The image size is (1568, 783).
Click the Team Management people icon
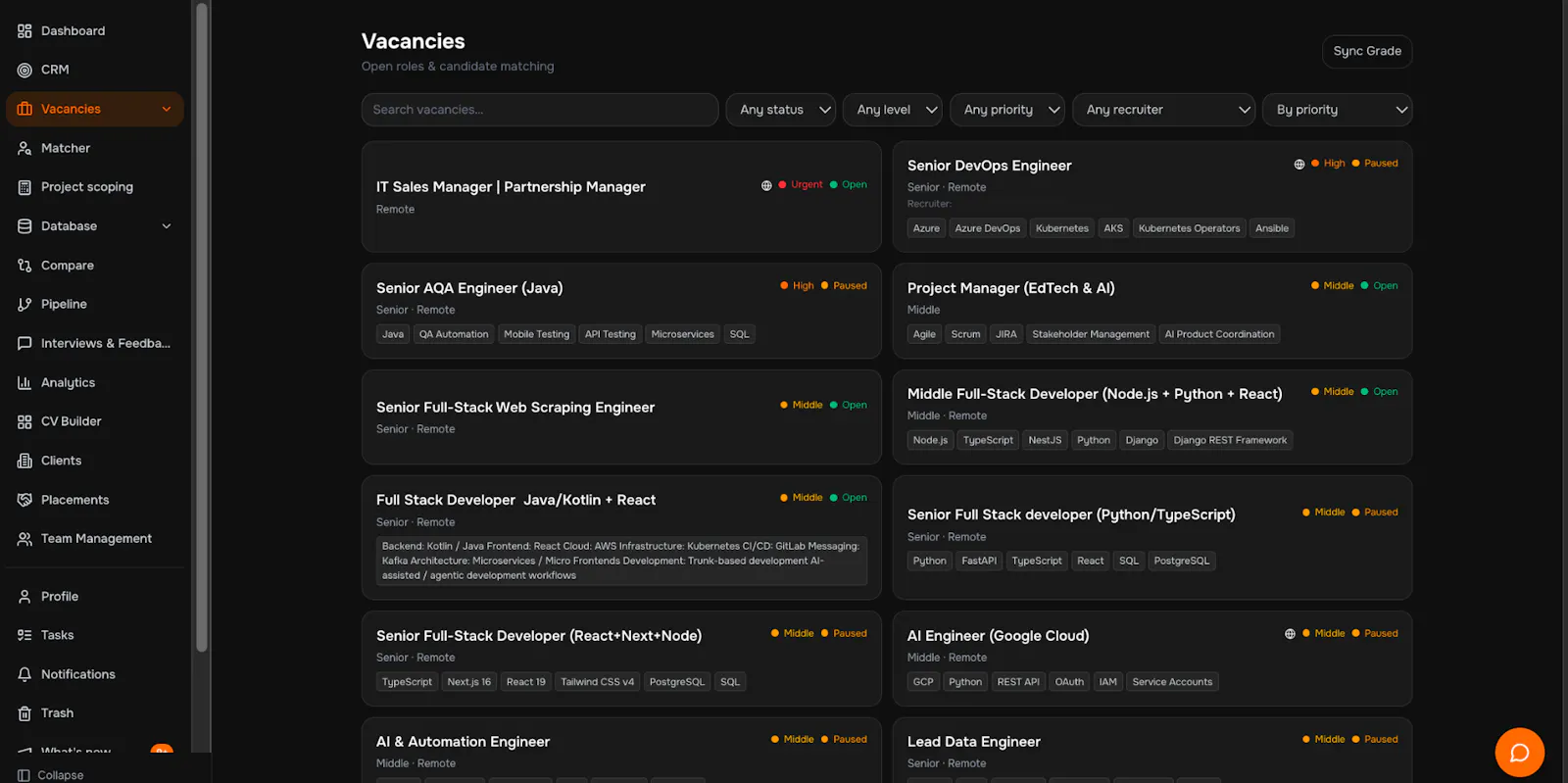pyautogui.click(x=24, y=539)
